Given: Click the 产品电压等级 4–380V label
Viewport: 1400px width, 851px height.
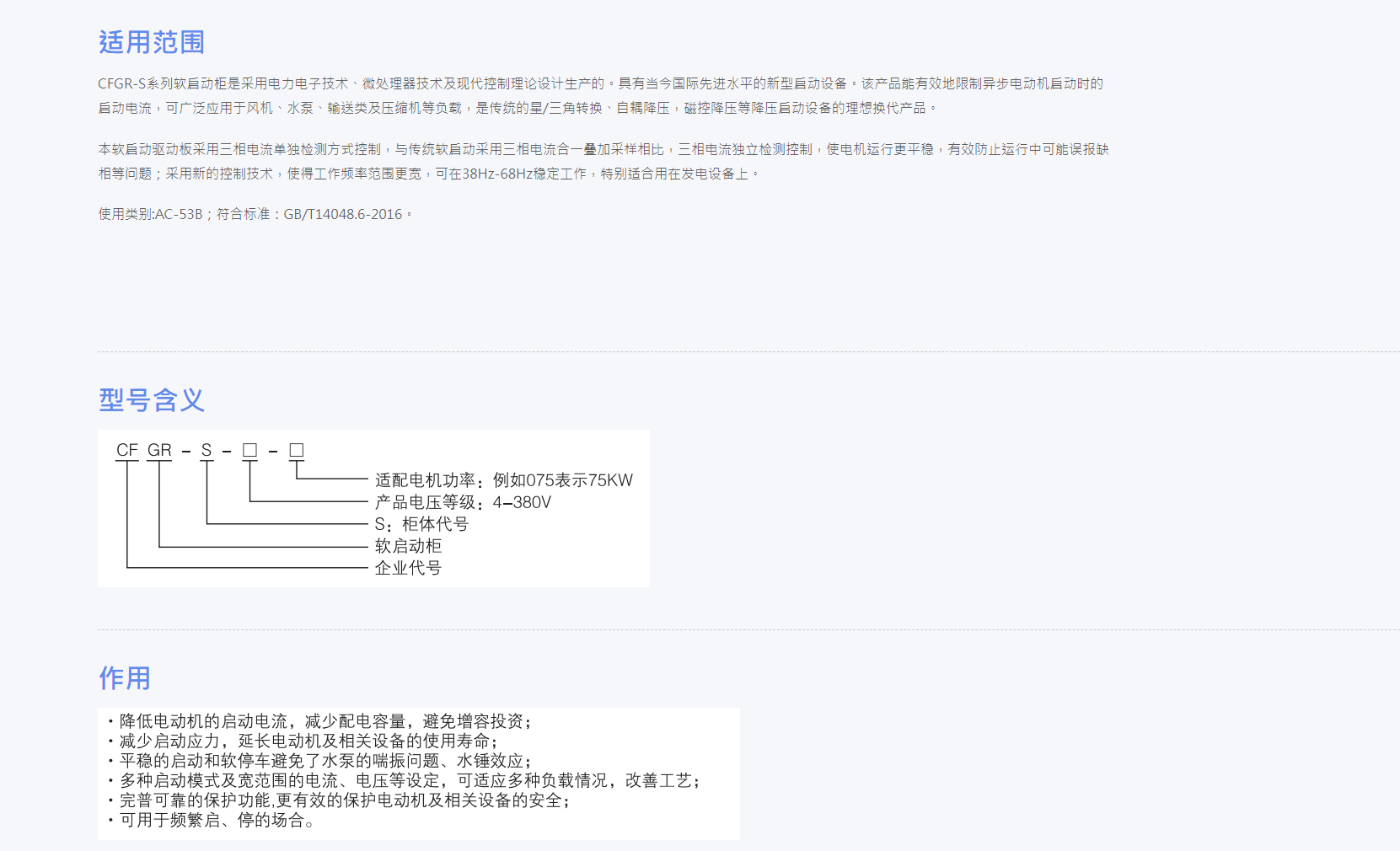Looking at the screenshot, I should (x=463, y=502).
